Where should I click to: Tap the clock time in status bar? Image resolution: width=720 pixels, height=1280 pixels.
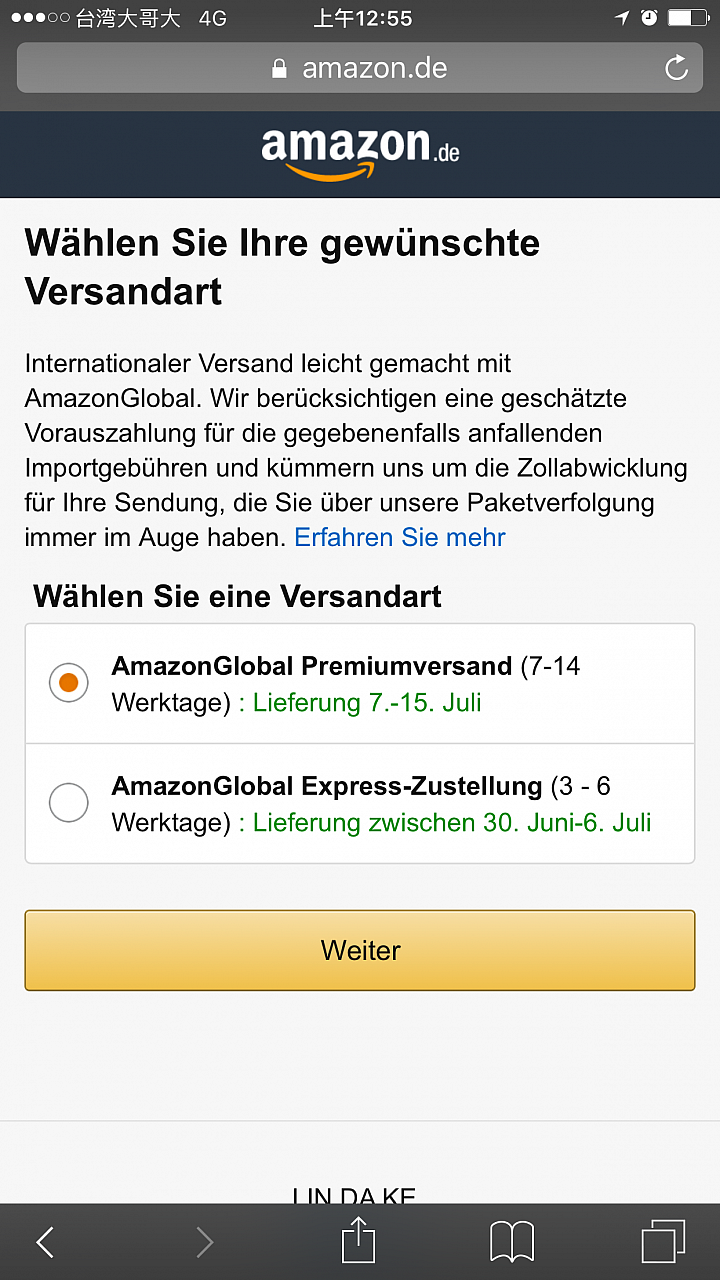362,18
